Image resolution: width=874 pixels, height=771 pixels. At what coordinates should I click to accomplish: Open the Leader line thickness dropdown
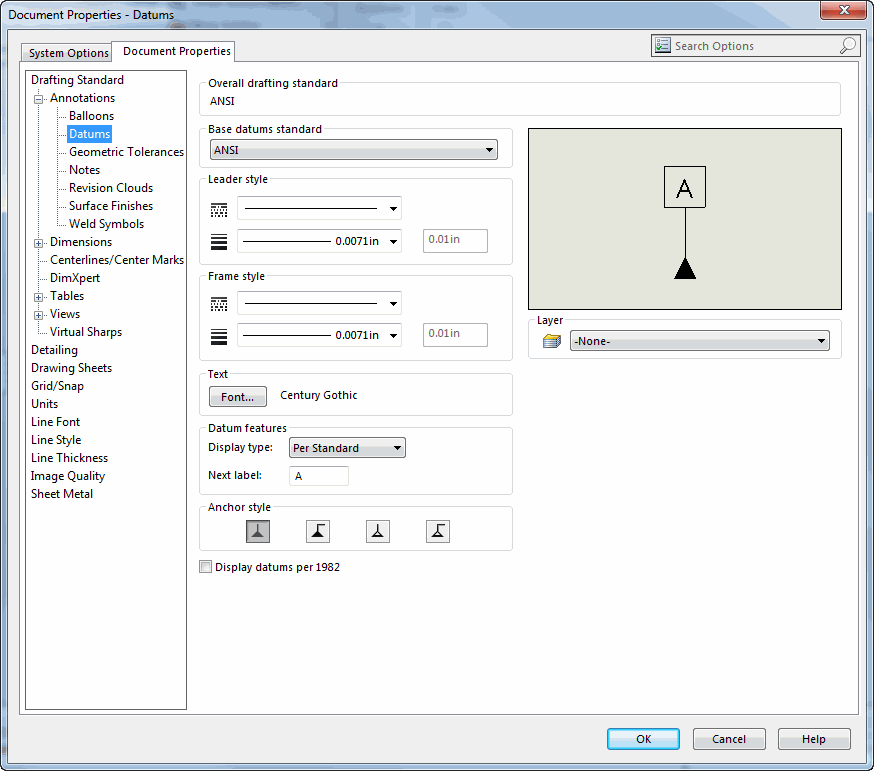(x=319, y=241)
